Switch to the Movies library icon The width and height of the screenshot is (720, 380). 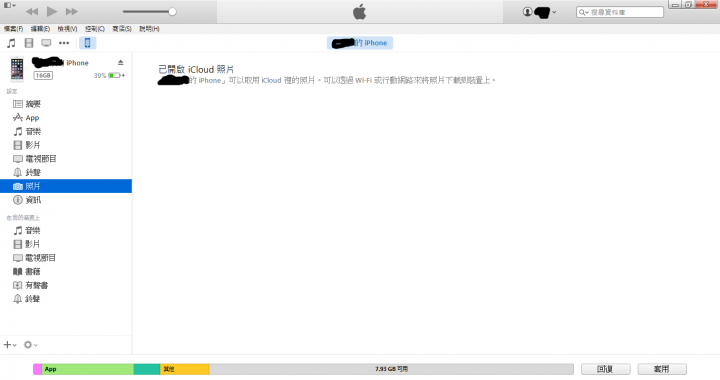coord(29,43)
